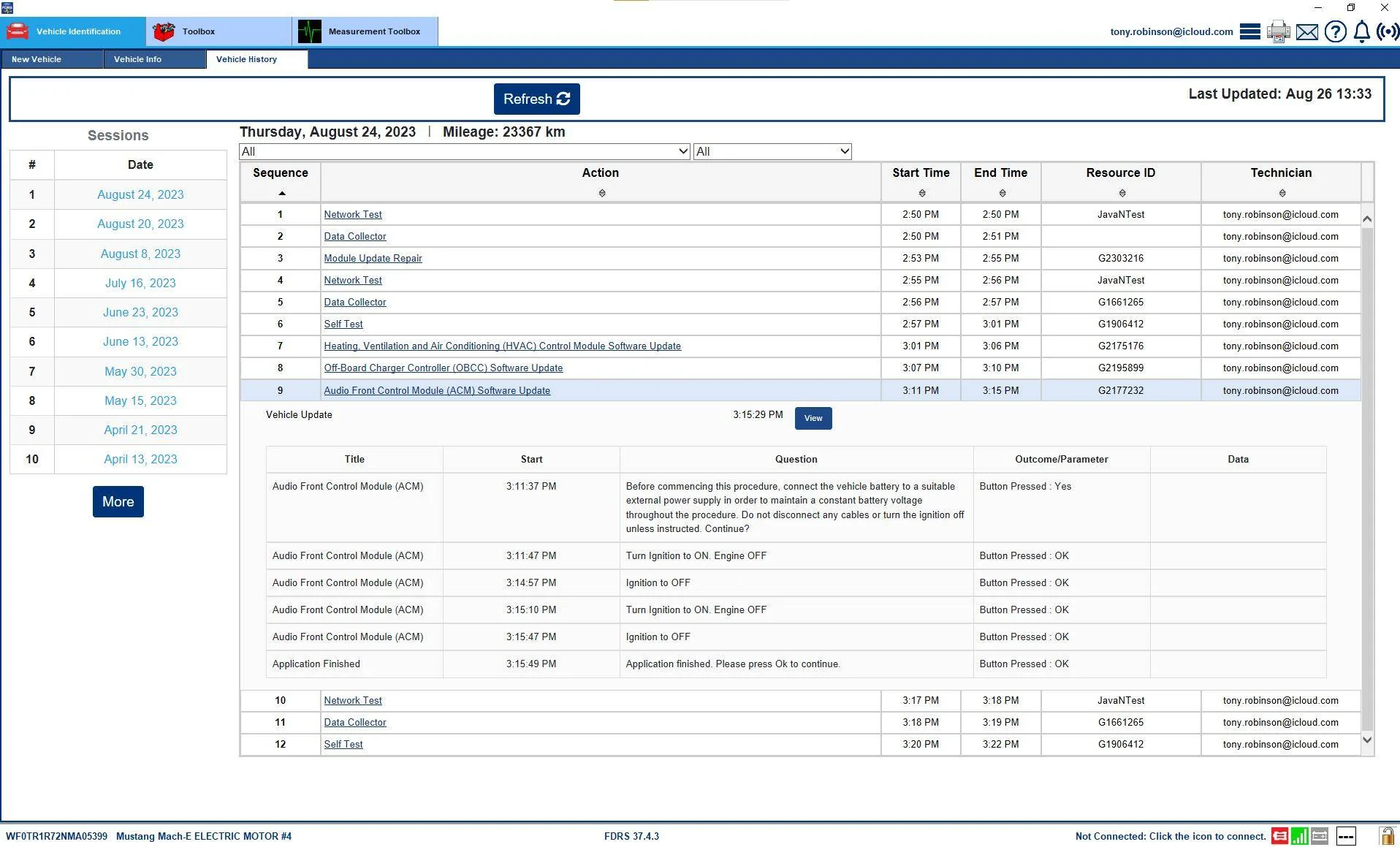Sort the table by the Sequence column arrow
Screen dimensions: 1400x847
(x=281, y=194)
